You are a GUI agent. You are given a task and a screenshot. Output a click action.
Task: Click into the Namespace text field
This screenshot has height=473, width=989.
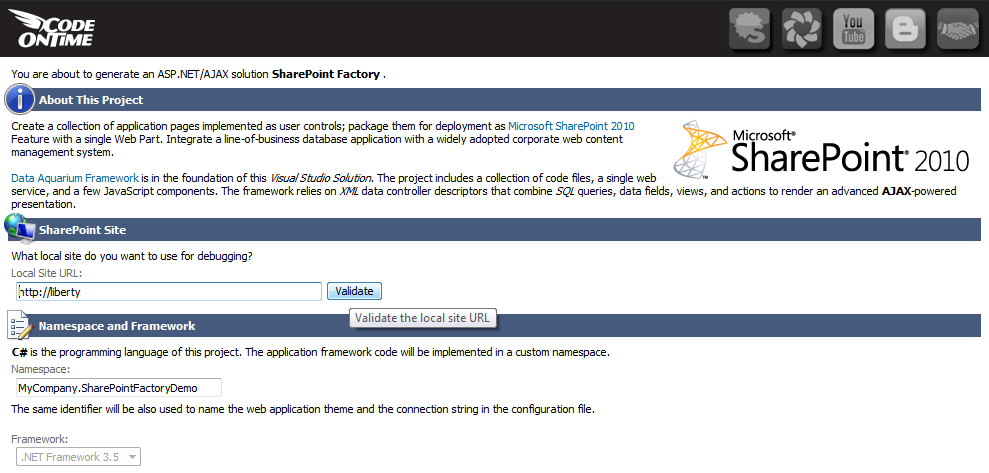click(119, 387)
